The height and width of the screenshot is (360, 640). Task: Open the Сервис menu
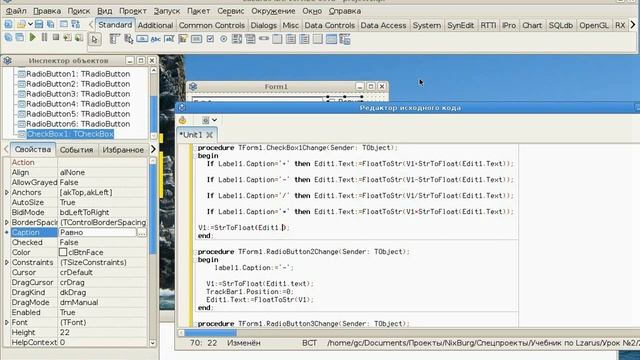(x=231, y=11)
